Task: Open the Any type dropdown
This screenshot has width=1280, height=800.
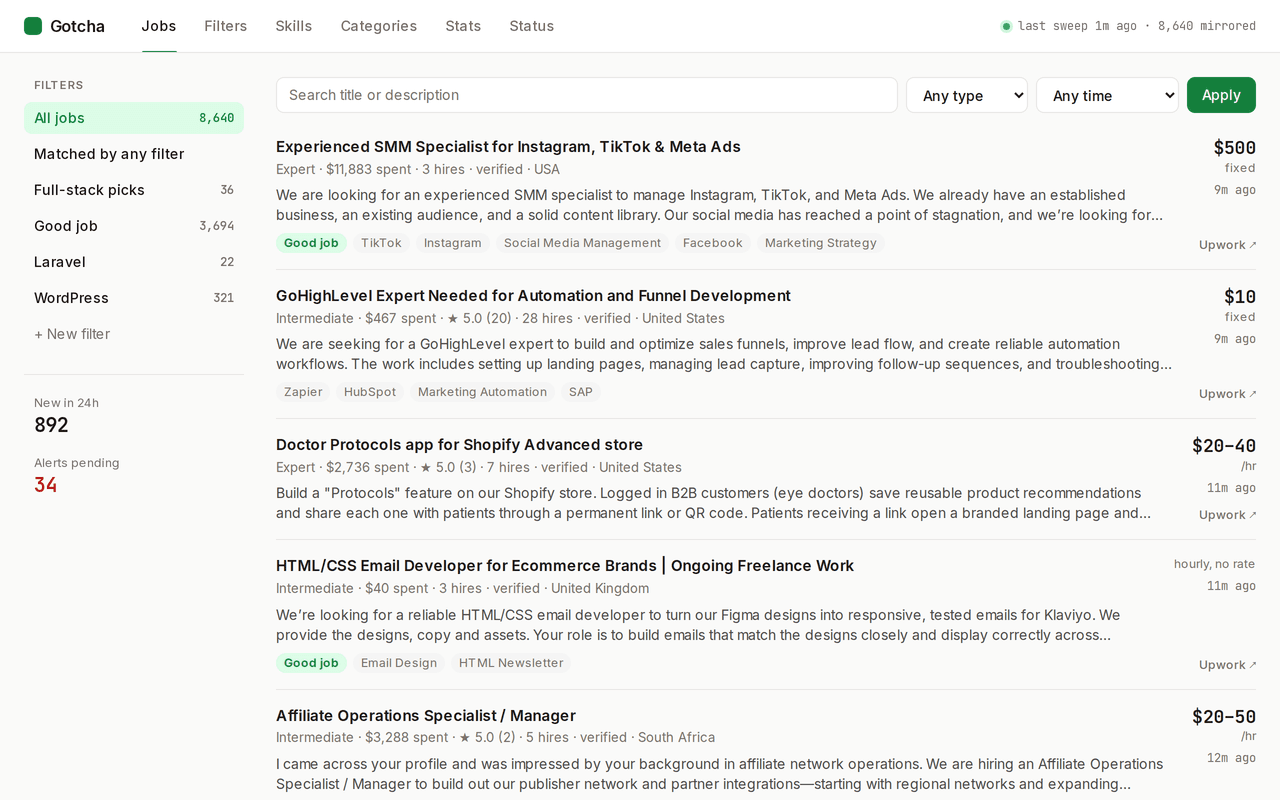Action: pyautogui.click(x=967, y=95)
